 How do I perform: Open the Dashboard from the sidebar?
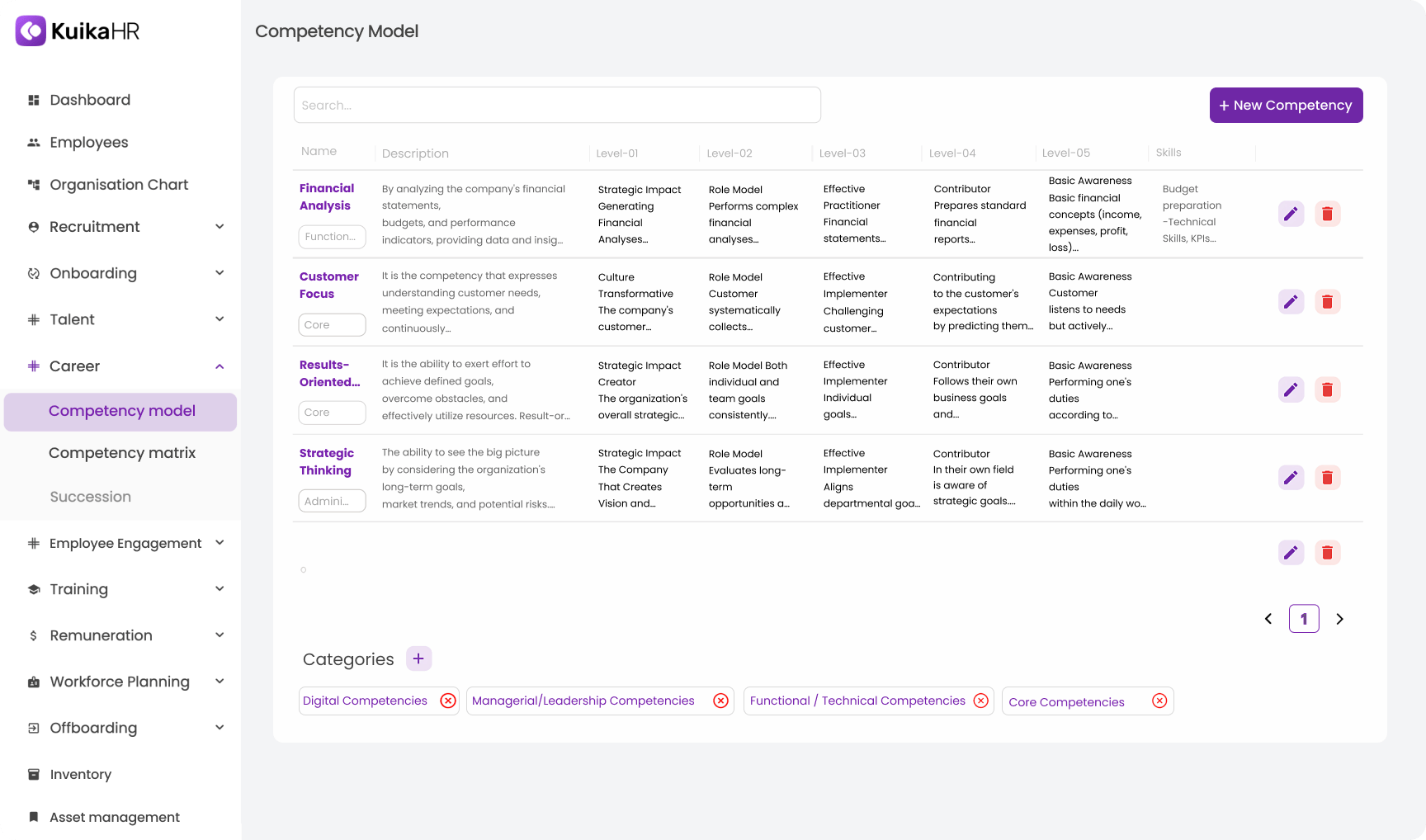tap(90, 100)
